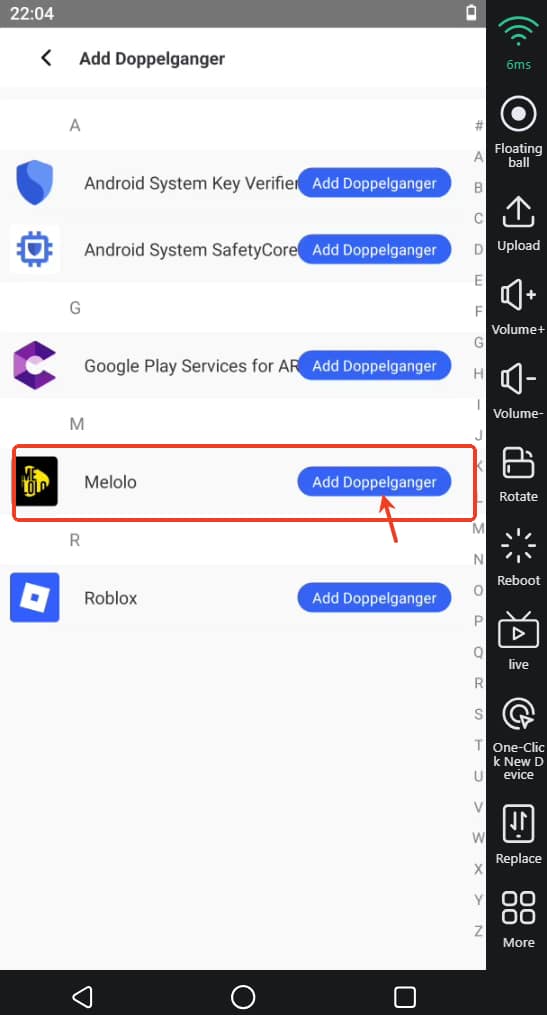The width and height of the screenshot is (547, 1015).
Task: Add Doppelganger for Android System Key Verifier
Action: (x=374, y=183)
